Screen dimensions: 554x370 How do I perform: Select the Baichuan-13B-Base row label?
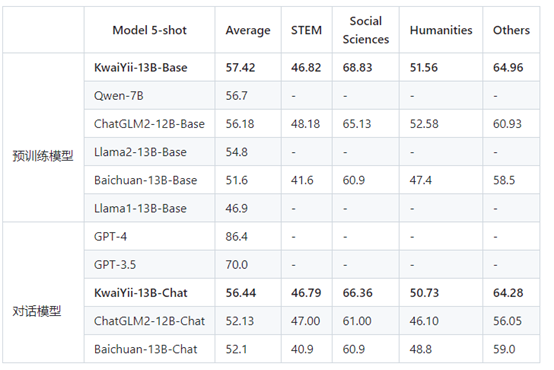click(146, 180)
